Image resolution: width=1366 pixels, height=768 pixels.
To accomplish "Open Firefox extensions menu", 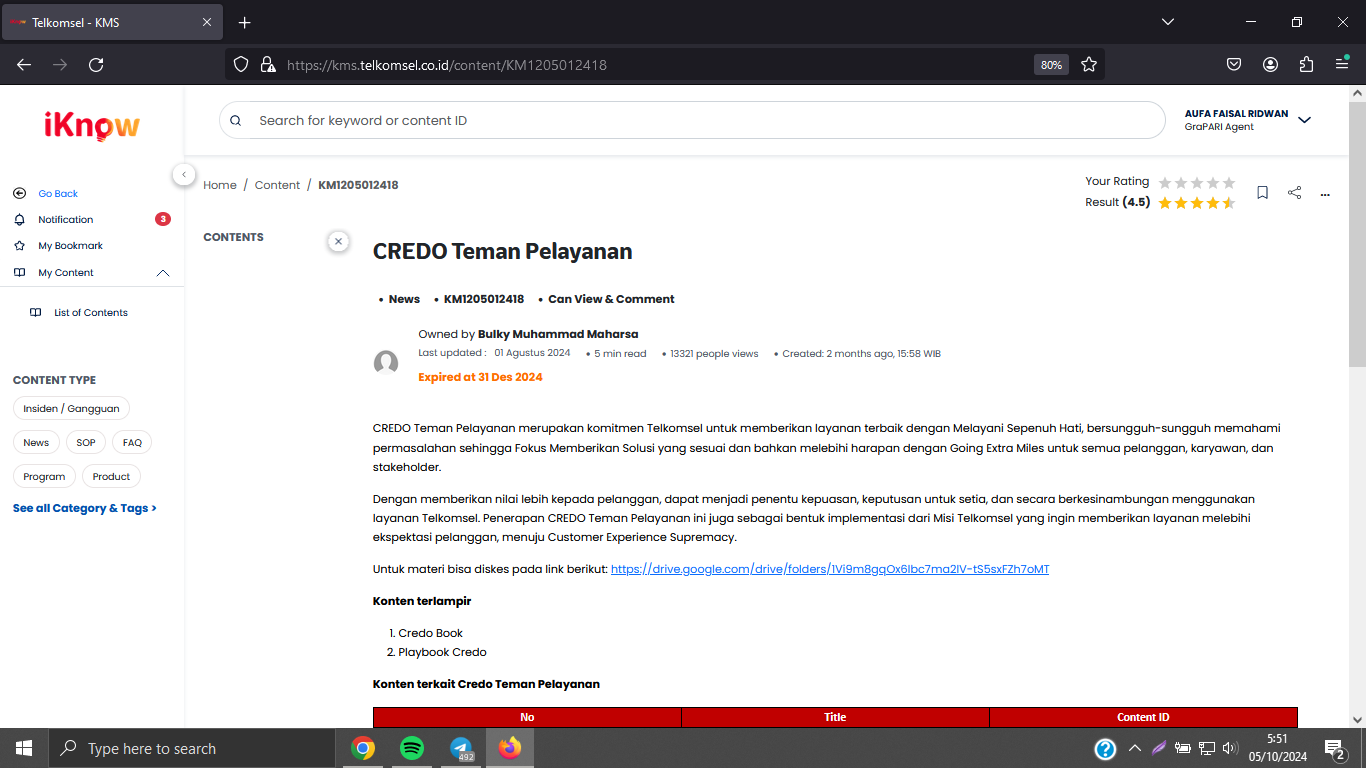I will click(x=1306, y=65).
